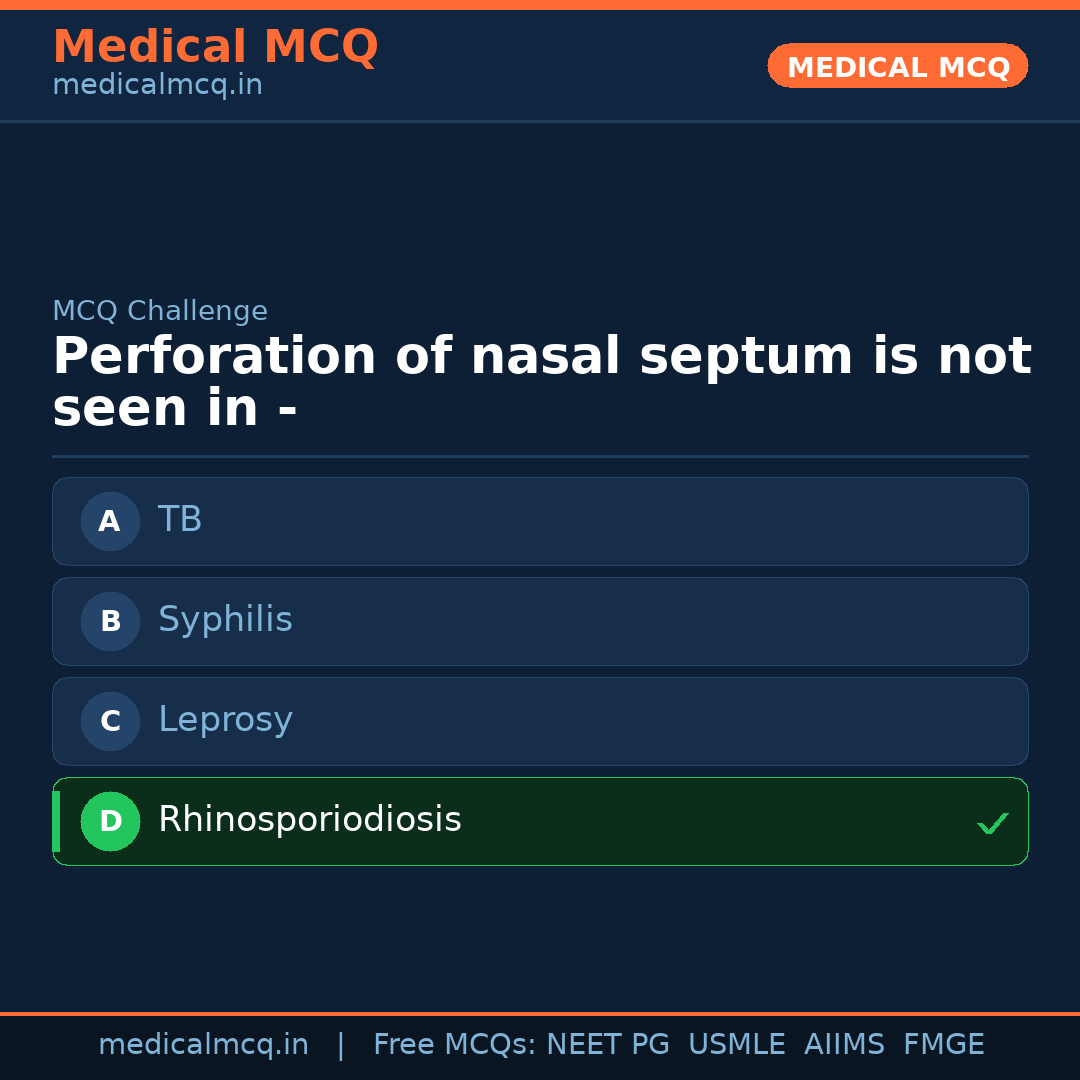Open the Medical MCQ title logo
Image resolution: width=1080 pixels, height=1080 pixels.
coord(215,47)
